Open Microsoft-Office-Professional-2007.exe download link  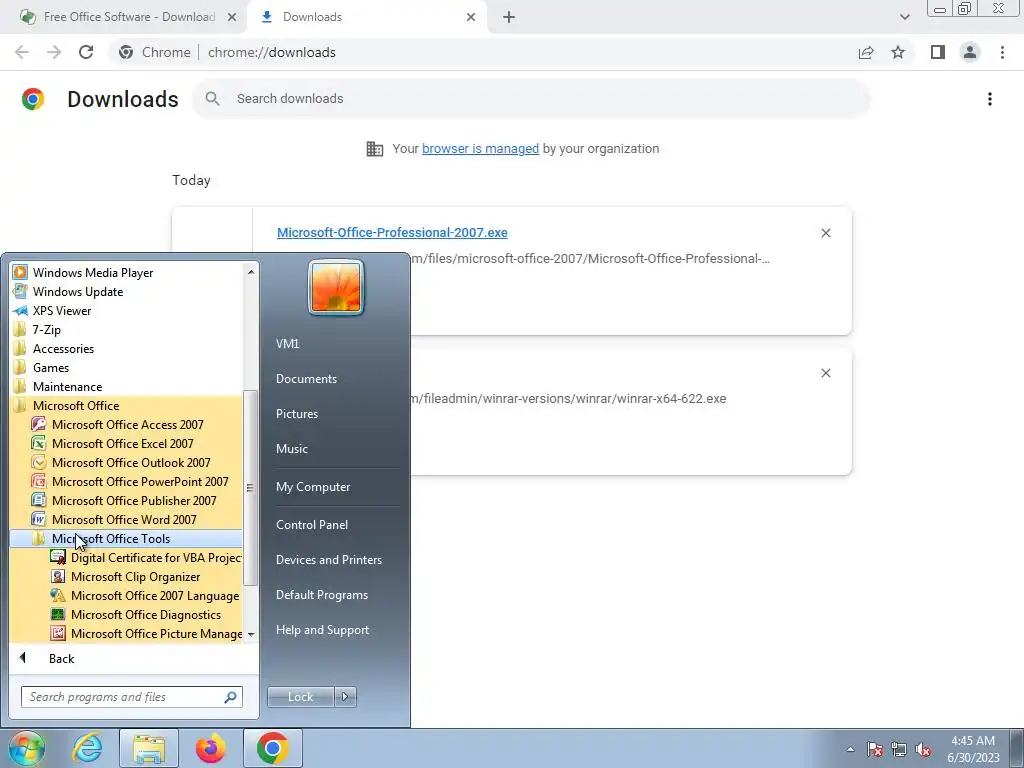(x=392, y=232)
